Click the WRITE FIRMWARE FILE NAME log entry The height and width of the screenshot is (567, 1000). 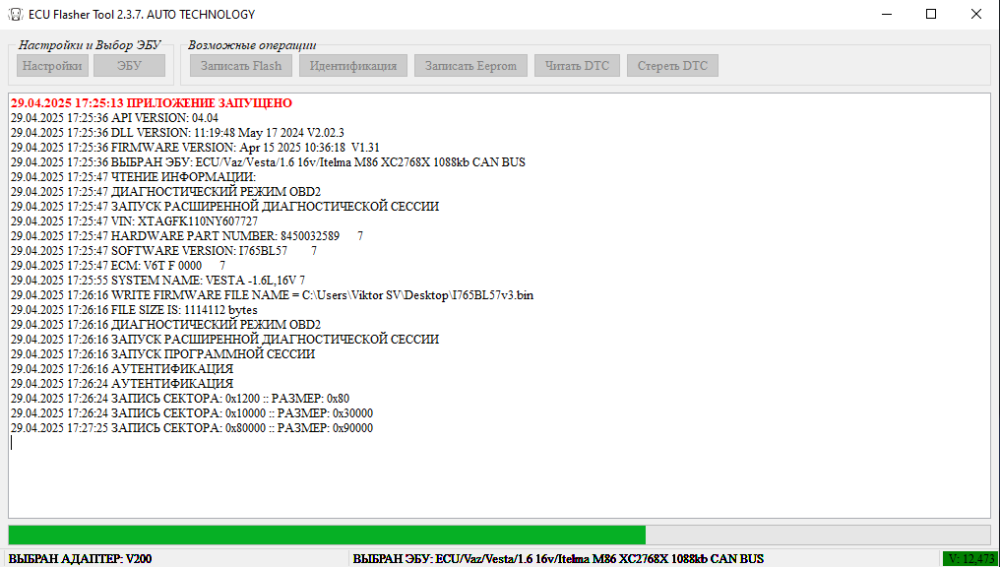tap(271, 295)
